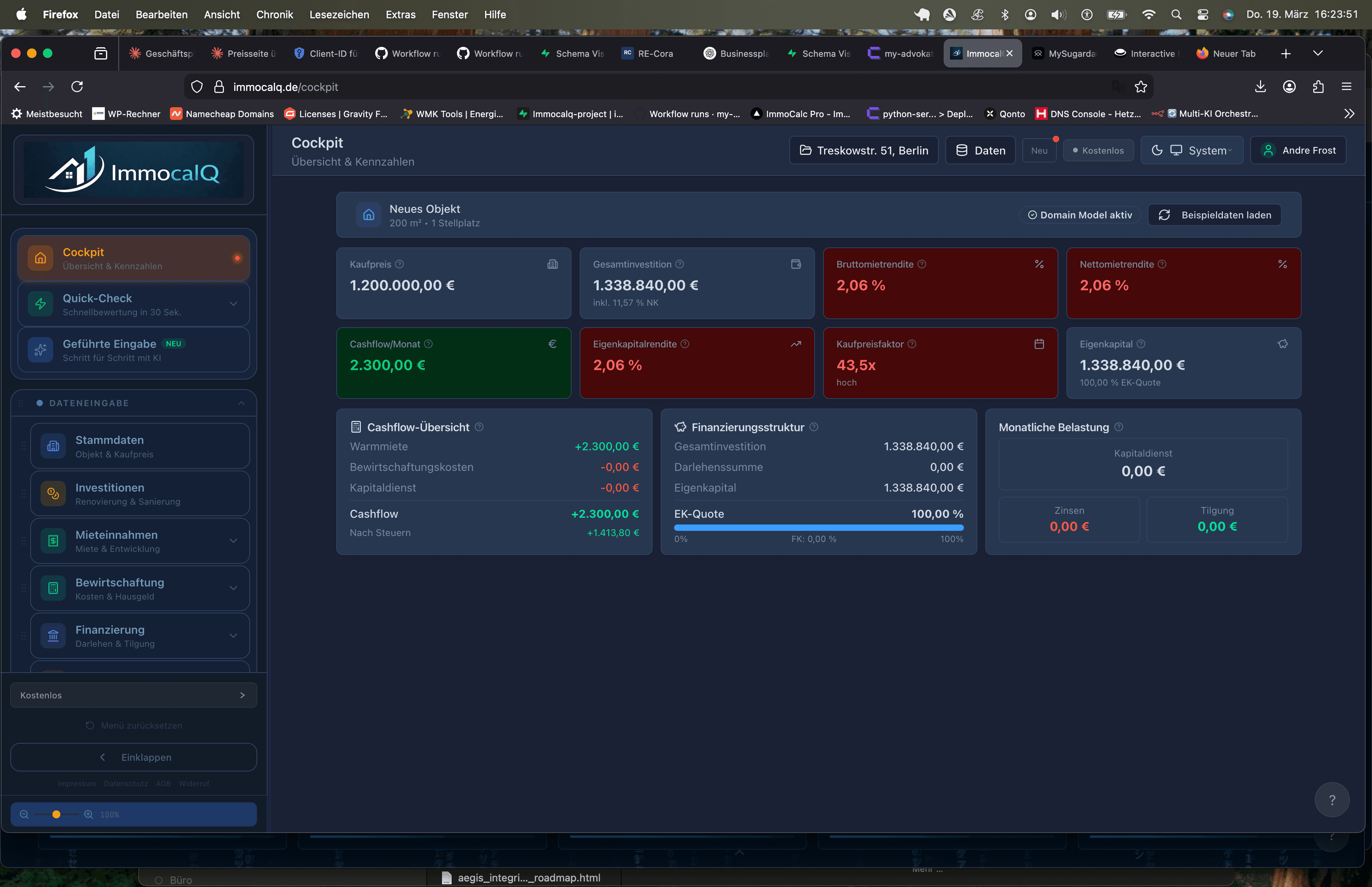Open the Eigenkapitalrendite info icon

[x=684, y=344]
